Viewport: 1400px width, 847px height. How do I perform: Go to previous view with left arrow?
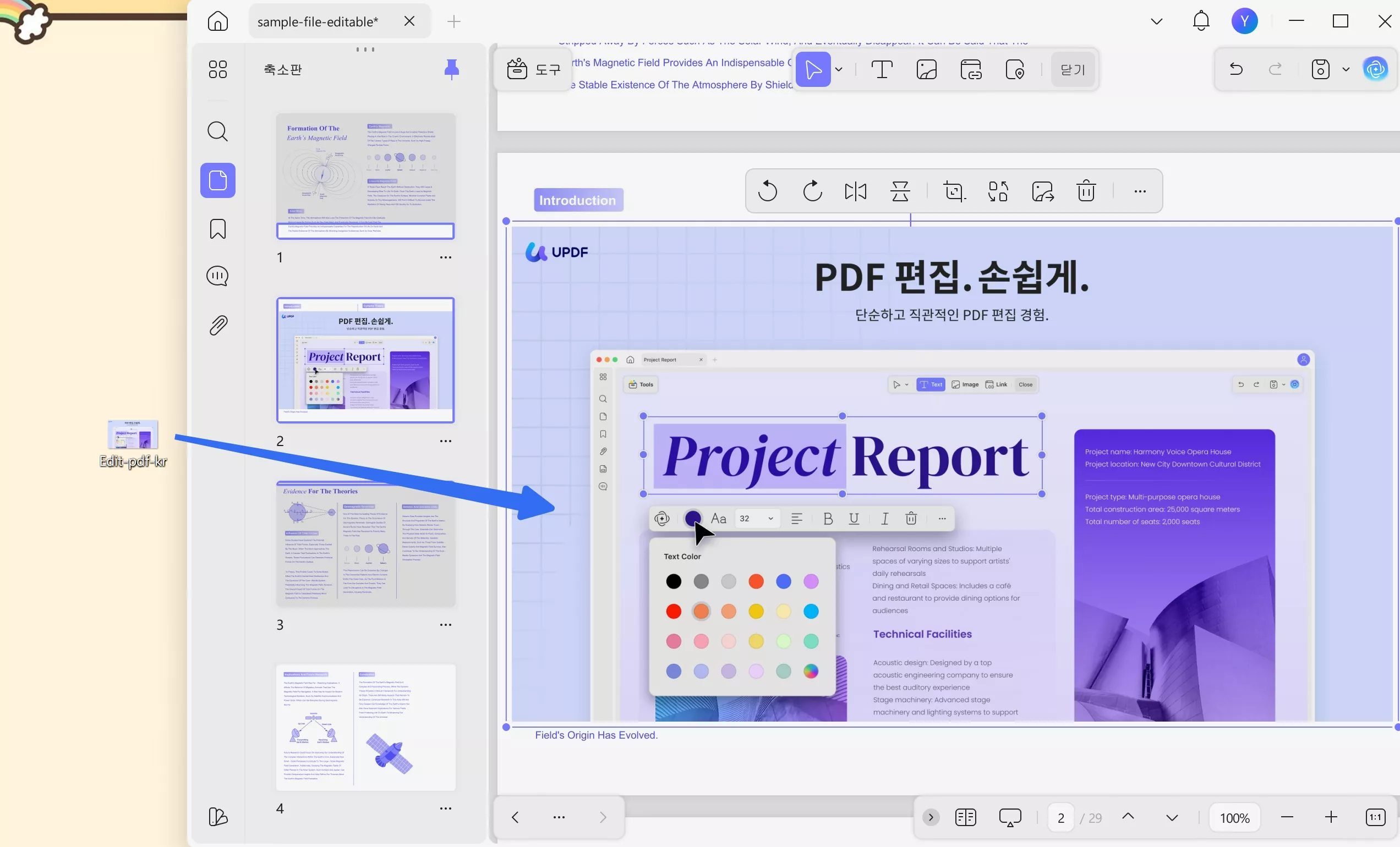(515, 817)
